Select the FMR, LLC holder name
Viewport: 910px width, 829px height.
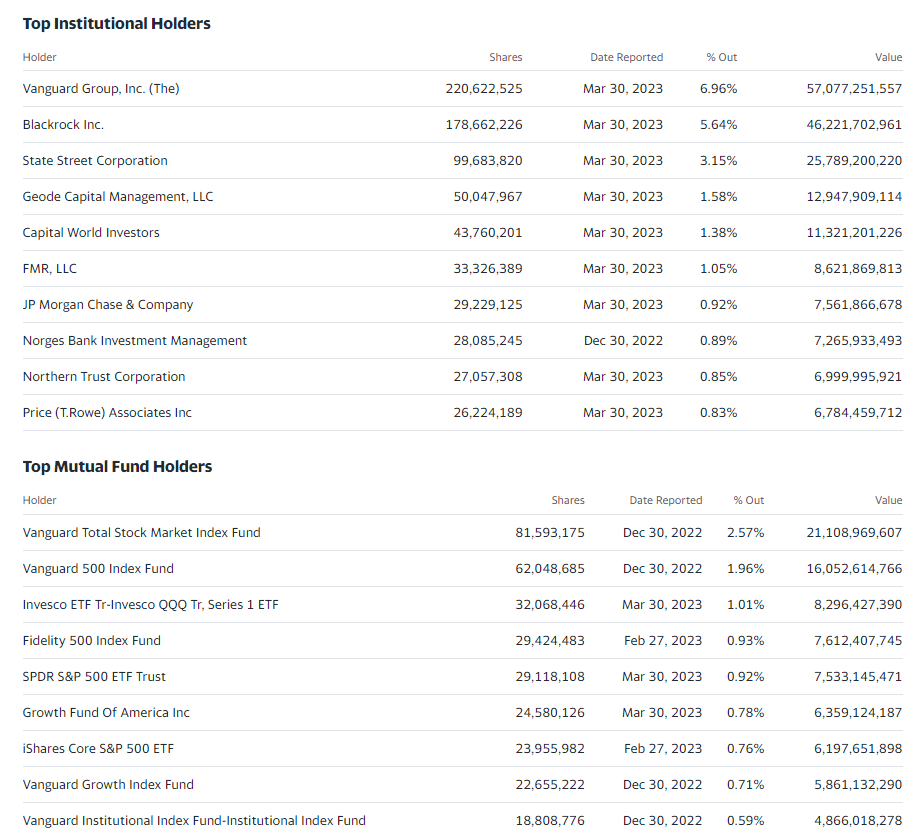tap(50, 269)
